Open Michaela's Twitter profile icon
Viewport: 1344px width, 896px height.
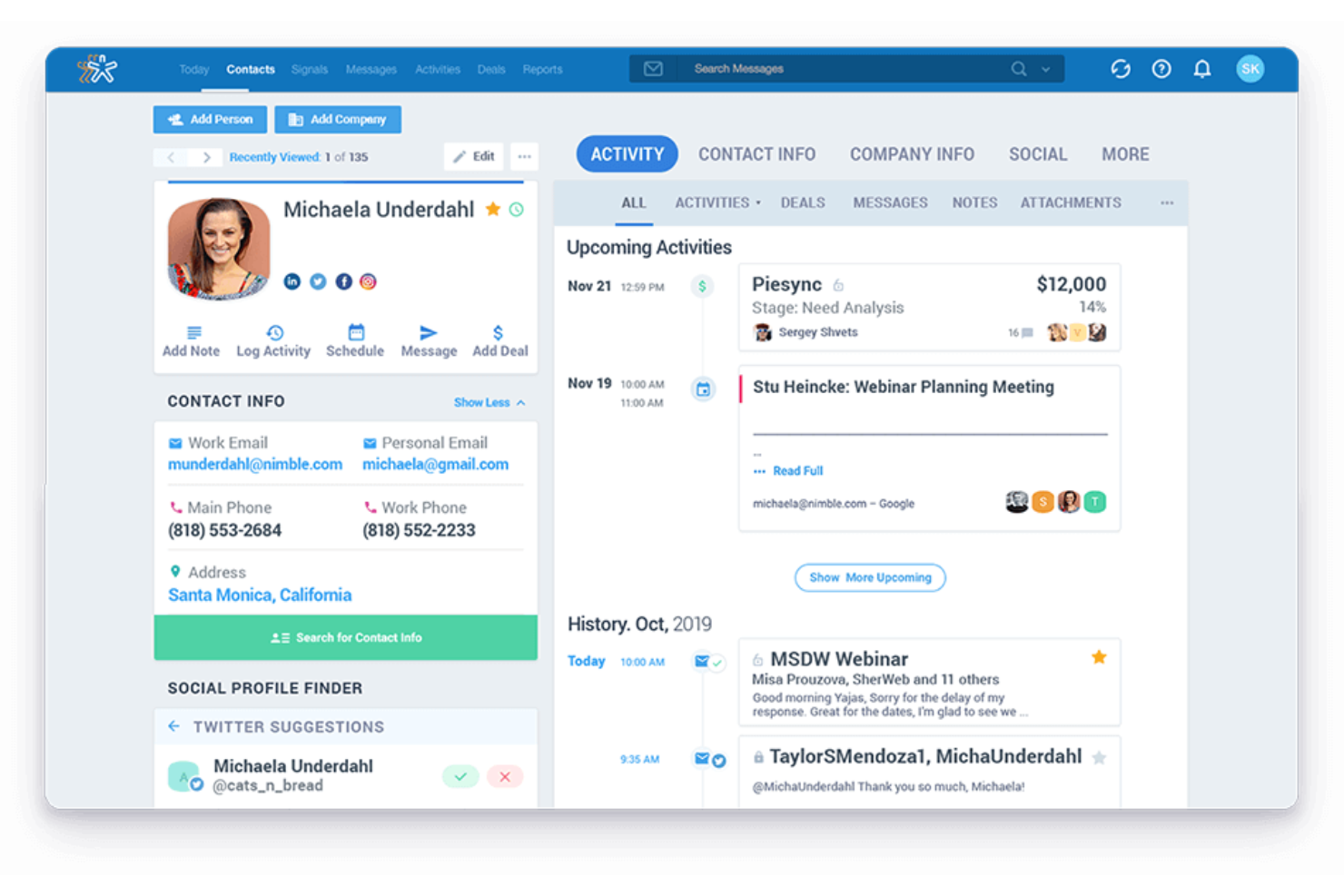click(x=317, y=281)
